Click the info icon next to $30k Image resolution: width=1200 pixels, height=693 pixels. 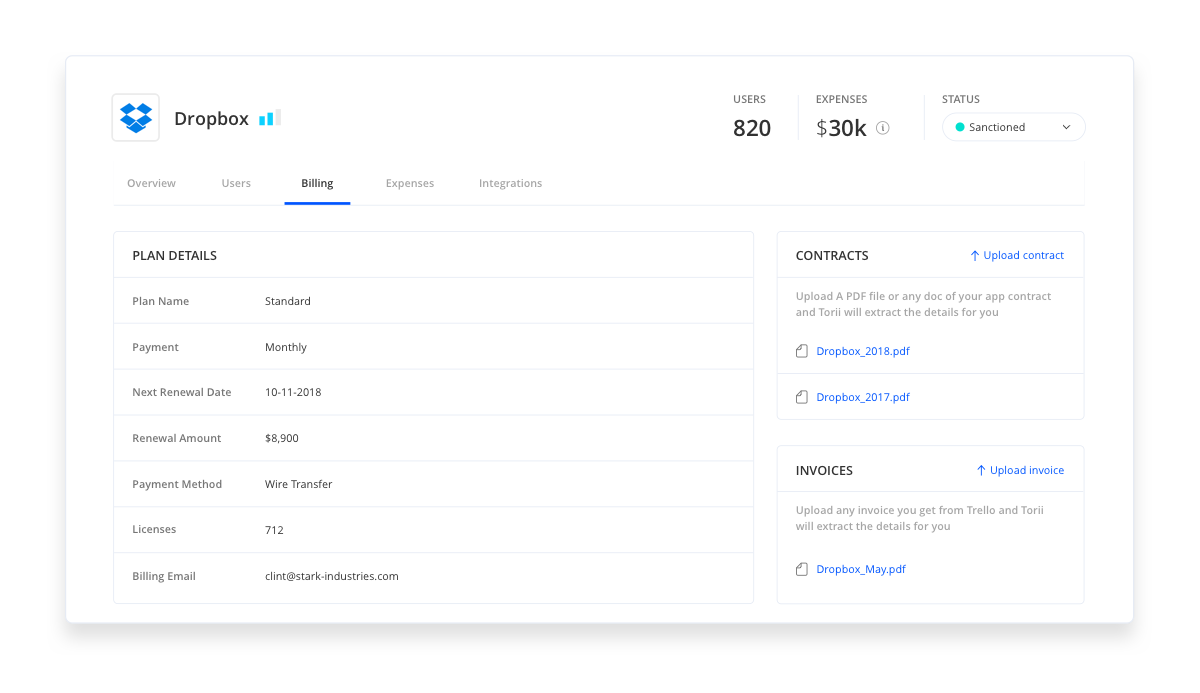click(x=883, y=128)
